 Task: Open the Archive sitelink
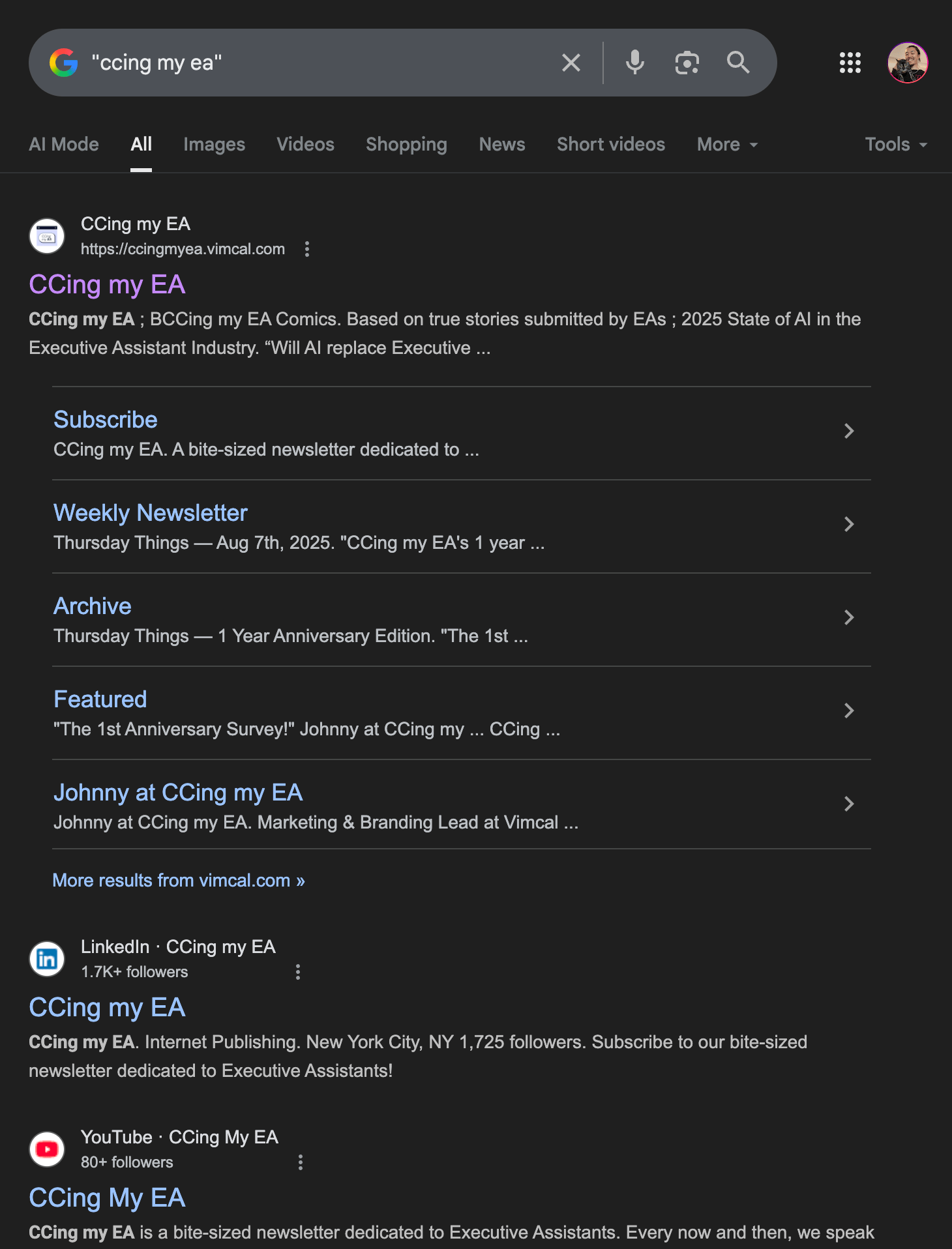[93, 606]
